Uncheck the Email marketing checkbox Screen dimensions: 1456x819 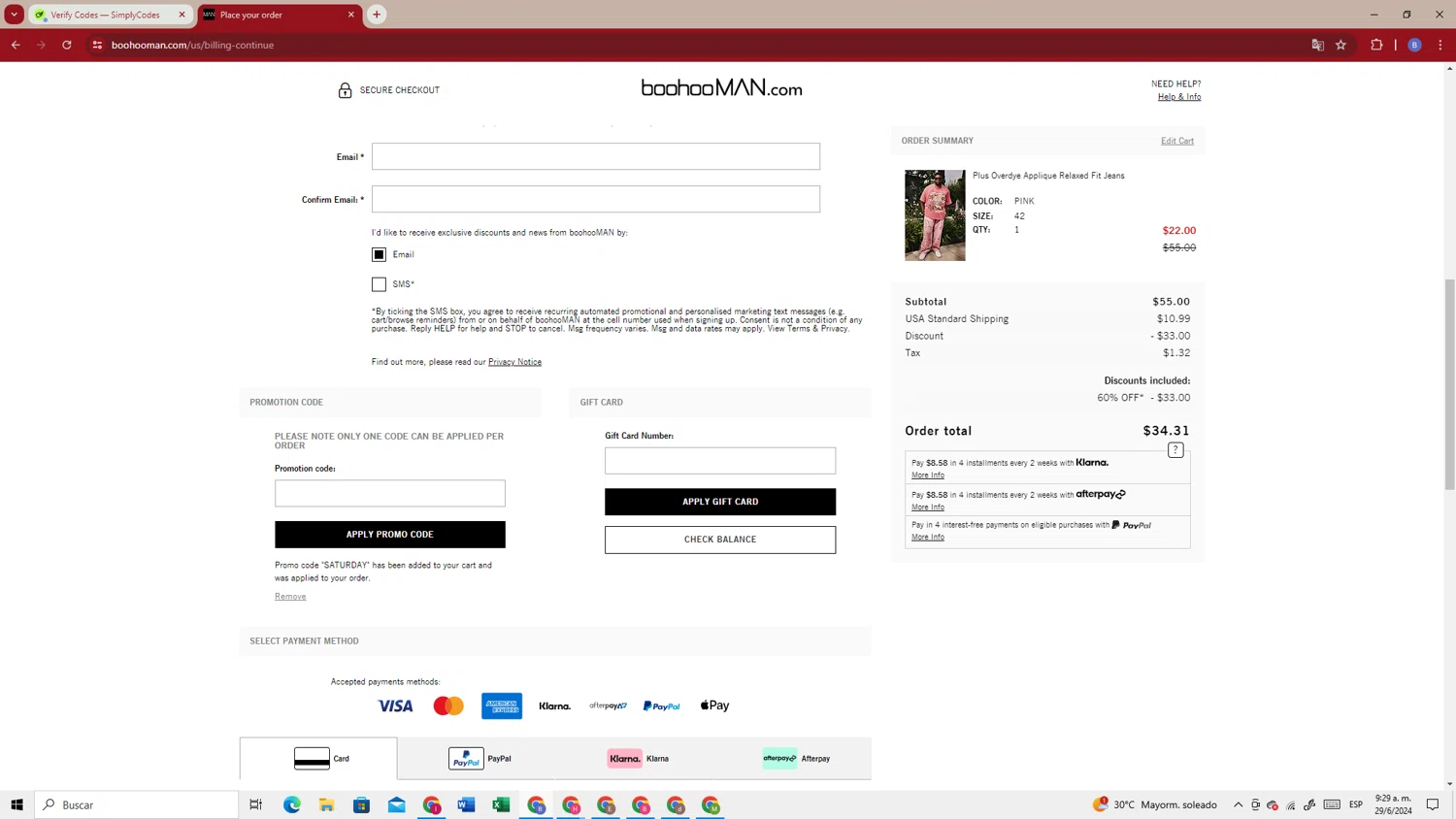379,254
